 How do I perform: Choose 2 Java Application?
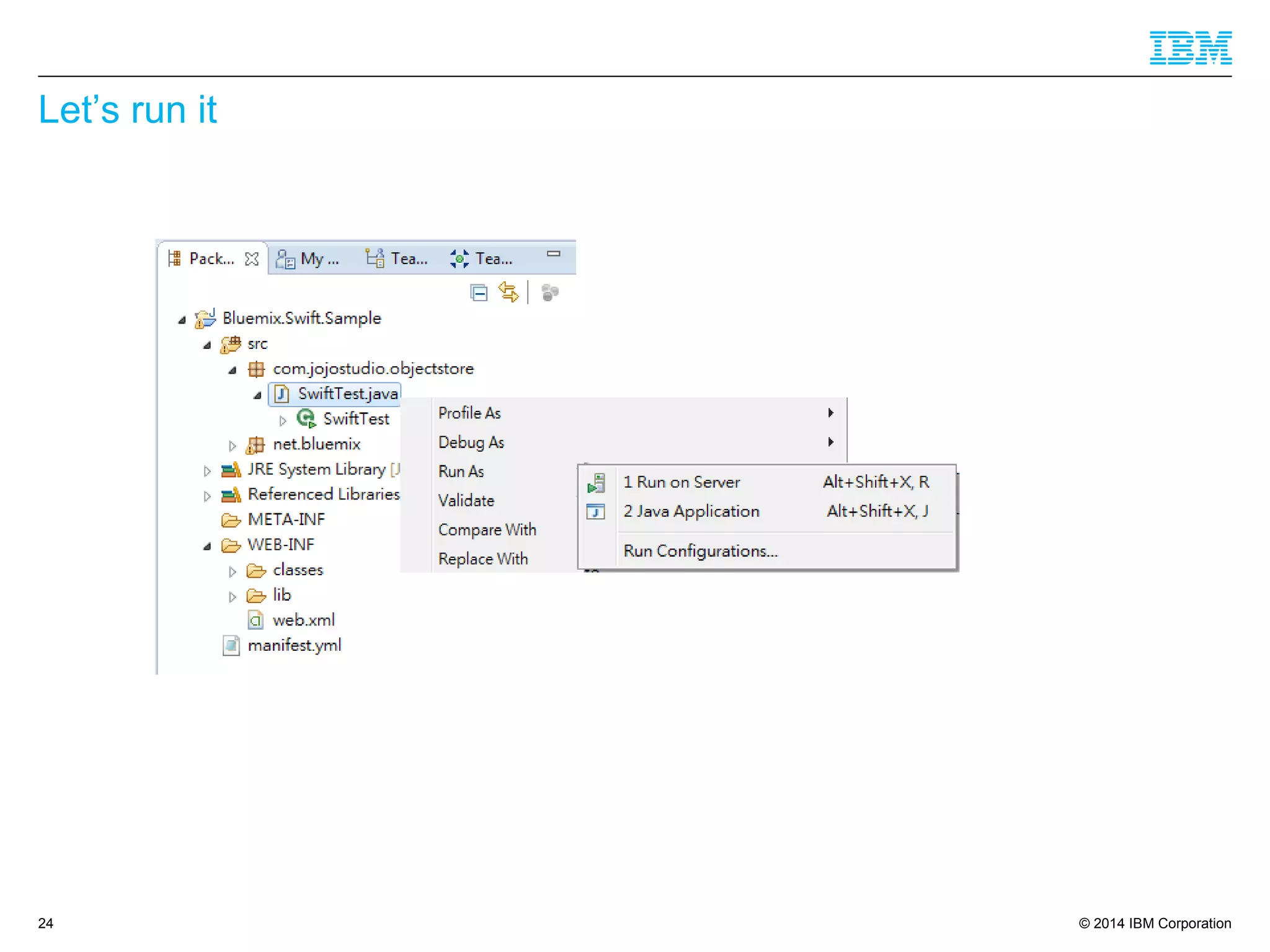click(x=767, y=511)
